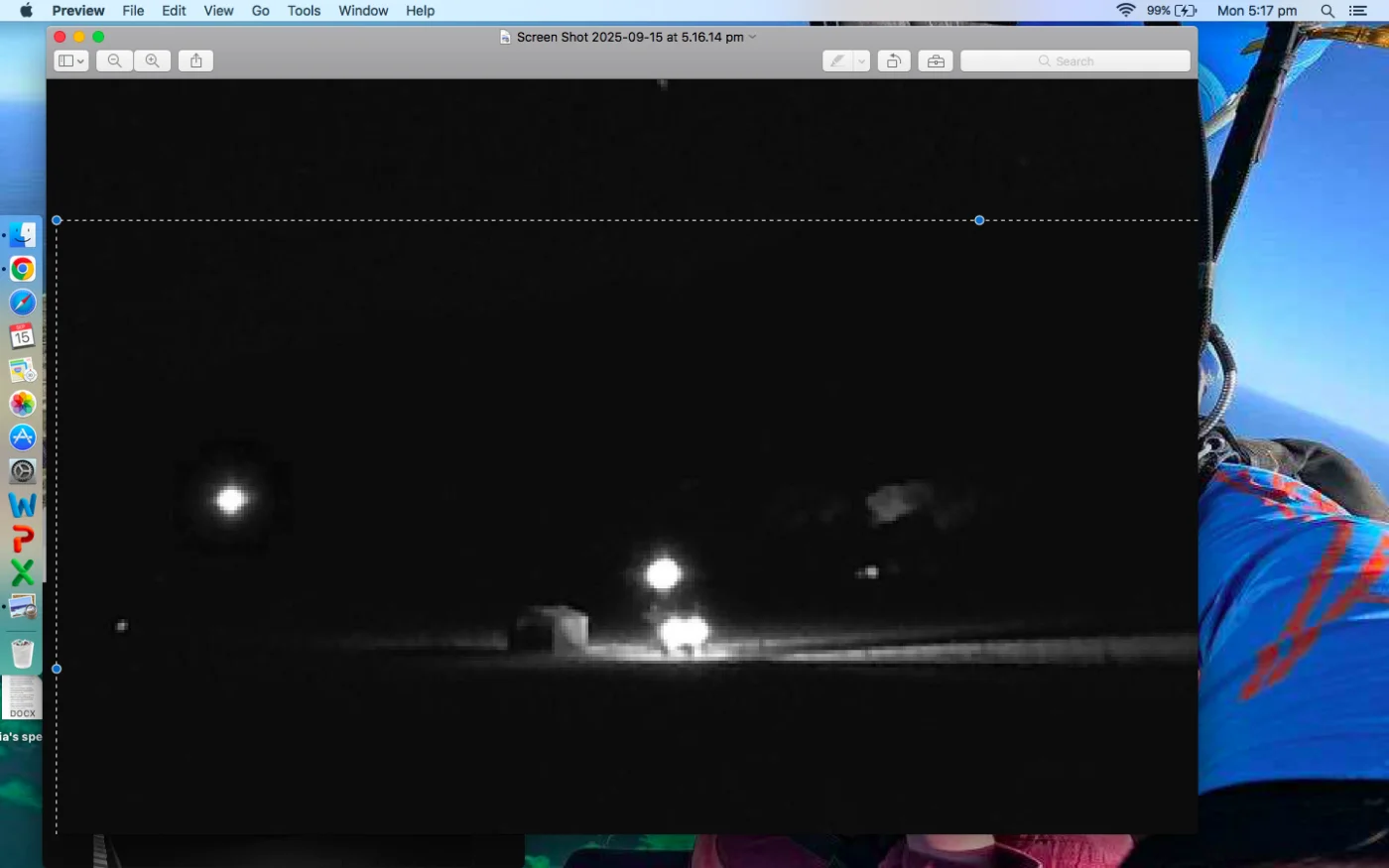This screenshot has height=868, width=1389.
Task: Click the selection handle on the top edge
Action: click(x=979, y=220)
